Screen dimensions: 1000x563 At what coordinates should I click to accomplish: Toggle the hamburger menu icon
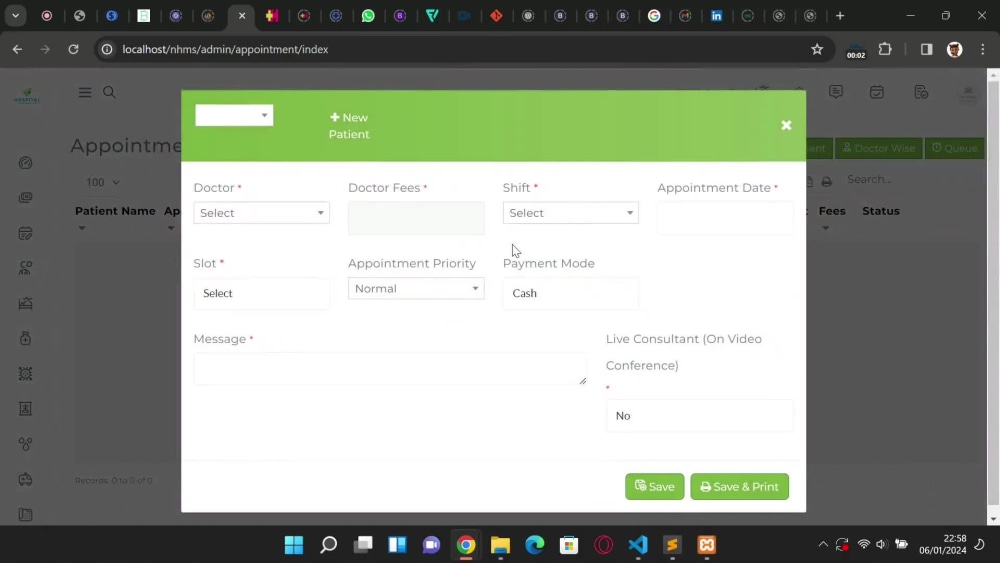click(85, 92)
